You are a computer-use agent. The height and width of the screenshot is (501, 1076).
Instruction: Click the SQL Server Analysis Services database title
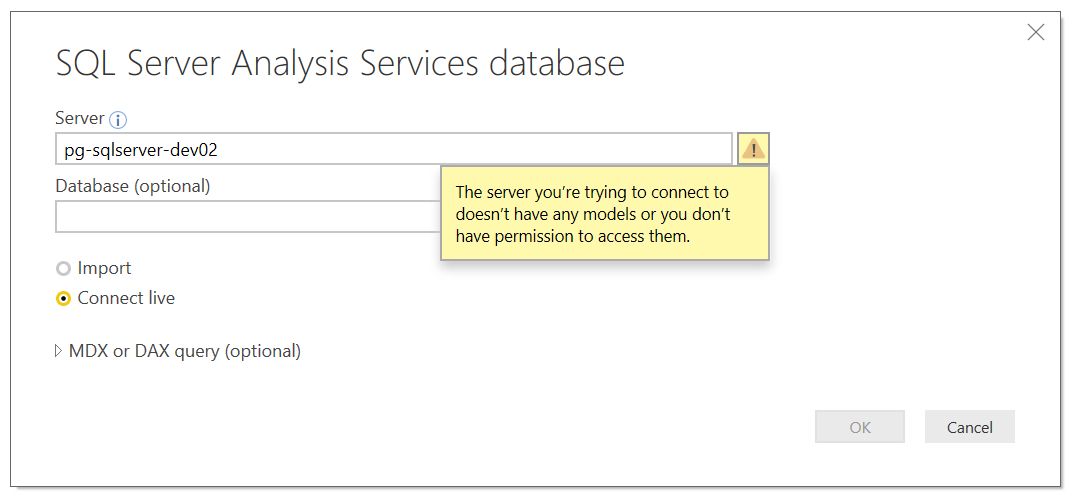click(340, 63)
